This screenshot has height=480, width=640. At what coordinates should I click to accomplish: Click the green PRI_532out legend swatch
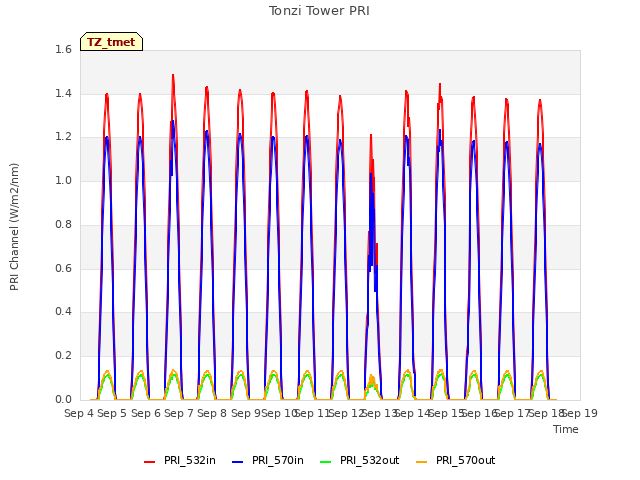pos(326,462)
